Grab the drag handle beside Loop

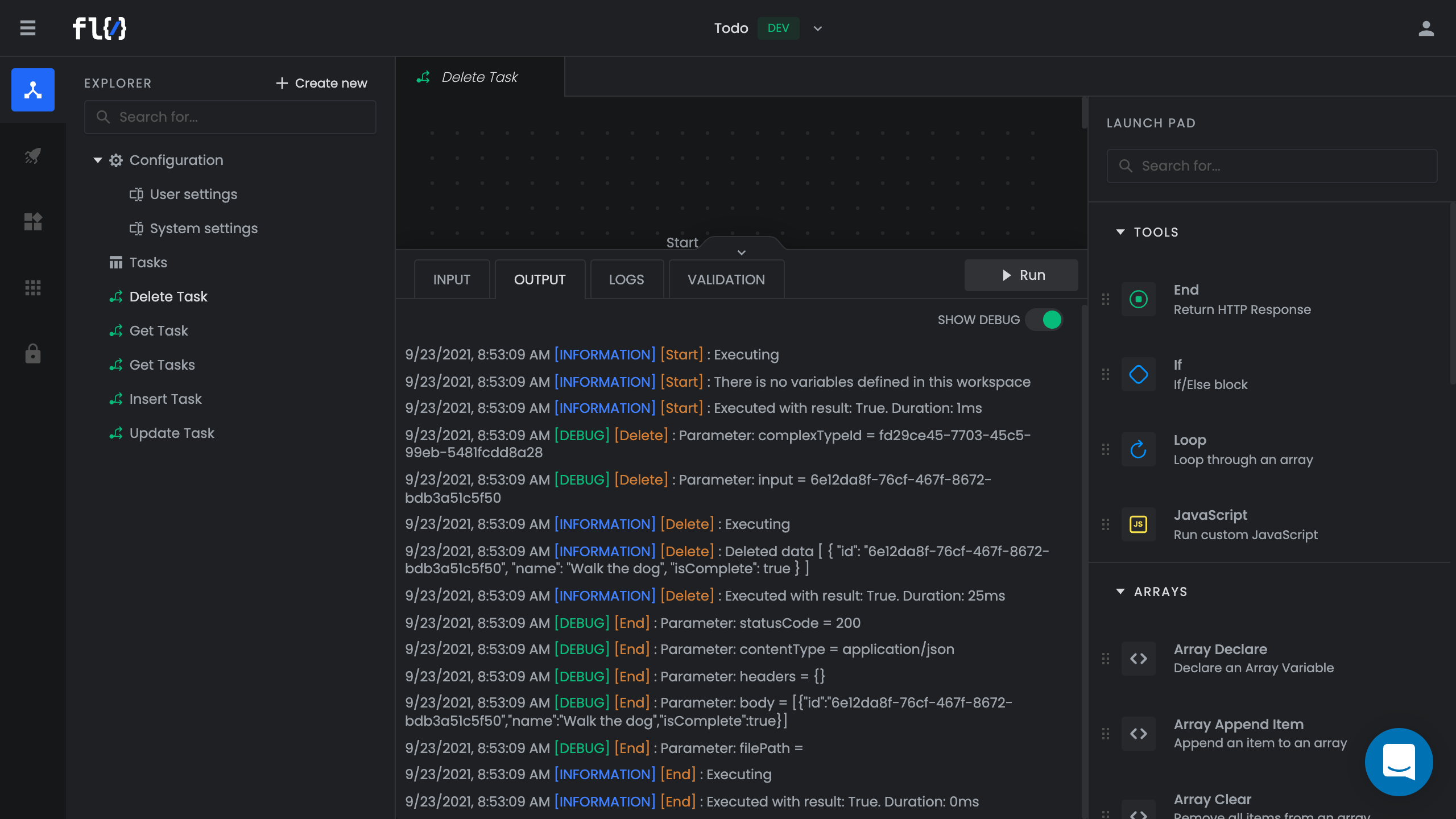tap(1106, 449)
